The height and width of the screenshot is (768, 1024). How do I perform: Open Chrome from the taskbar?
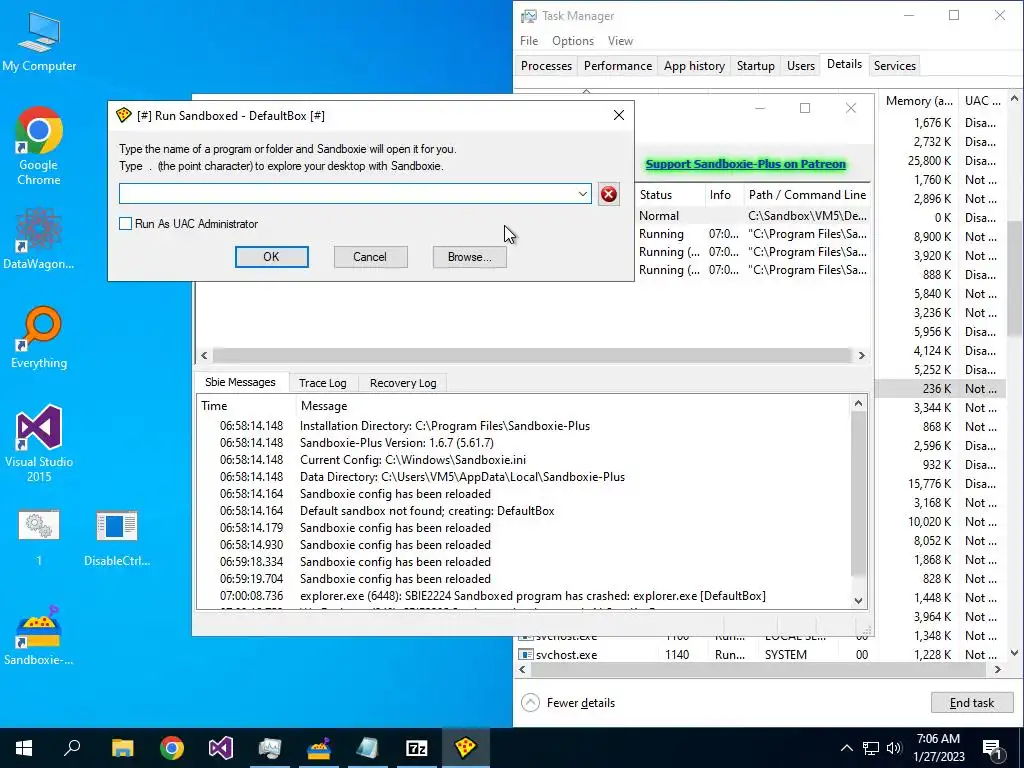pos(172,748)
